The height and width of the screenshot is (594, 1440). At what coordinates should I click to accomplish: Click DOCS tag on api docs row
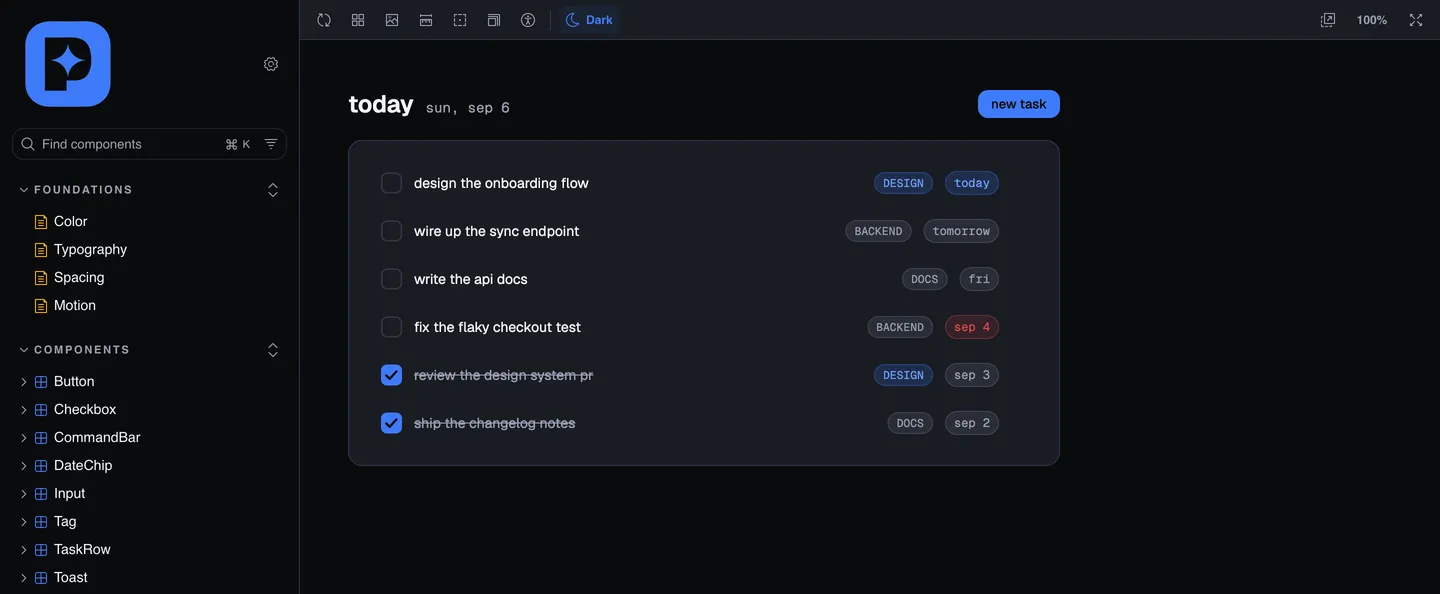925,279
